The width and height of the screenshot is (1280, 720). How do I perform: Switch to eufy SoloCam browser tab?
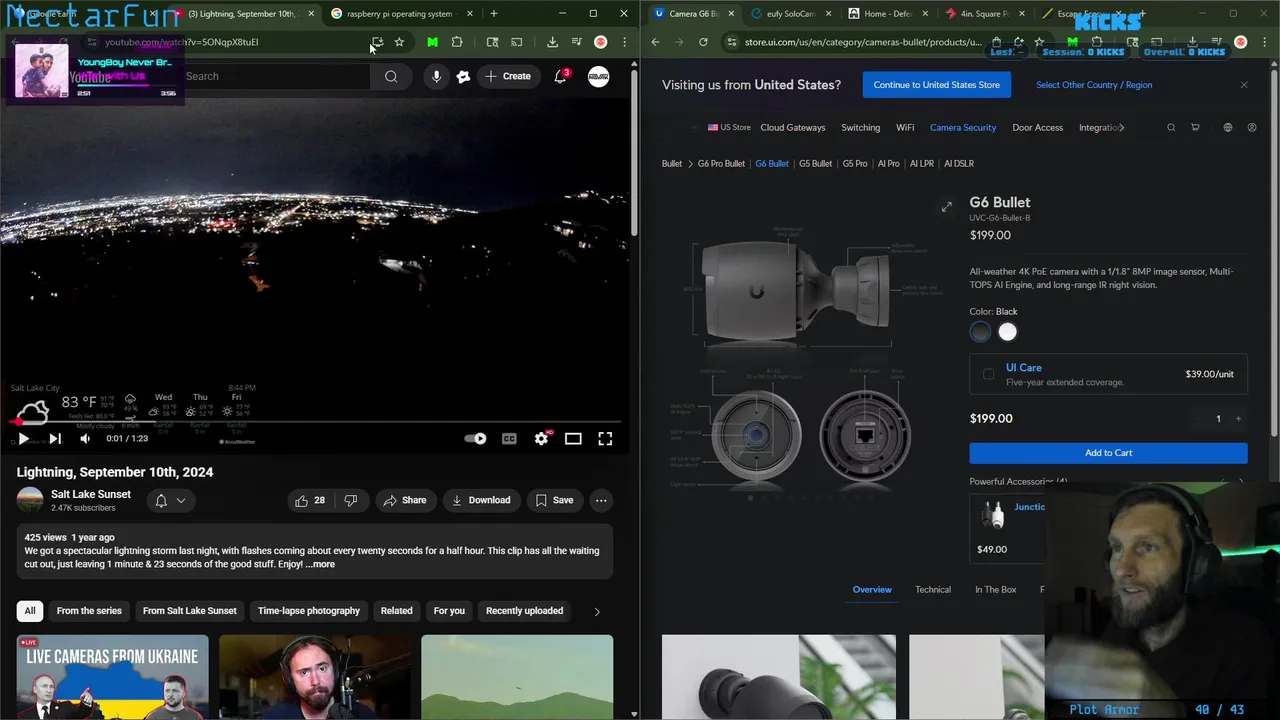click(x=790, y=14)
